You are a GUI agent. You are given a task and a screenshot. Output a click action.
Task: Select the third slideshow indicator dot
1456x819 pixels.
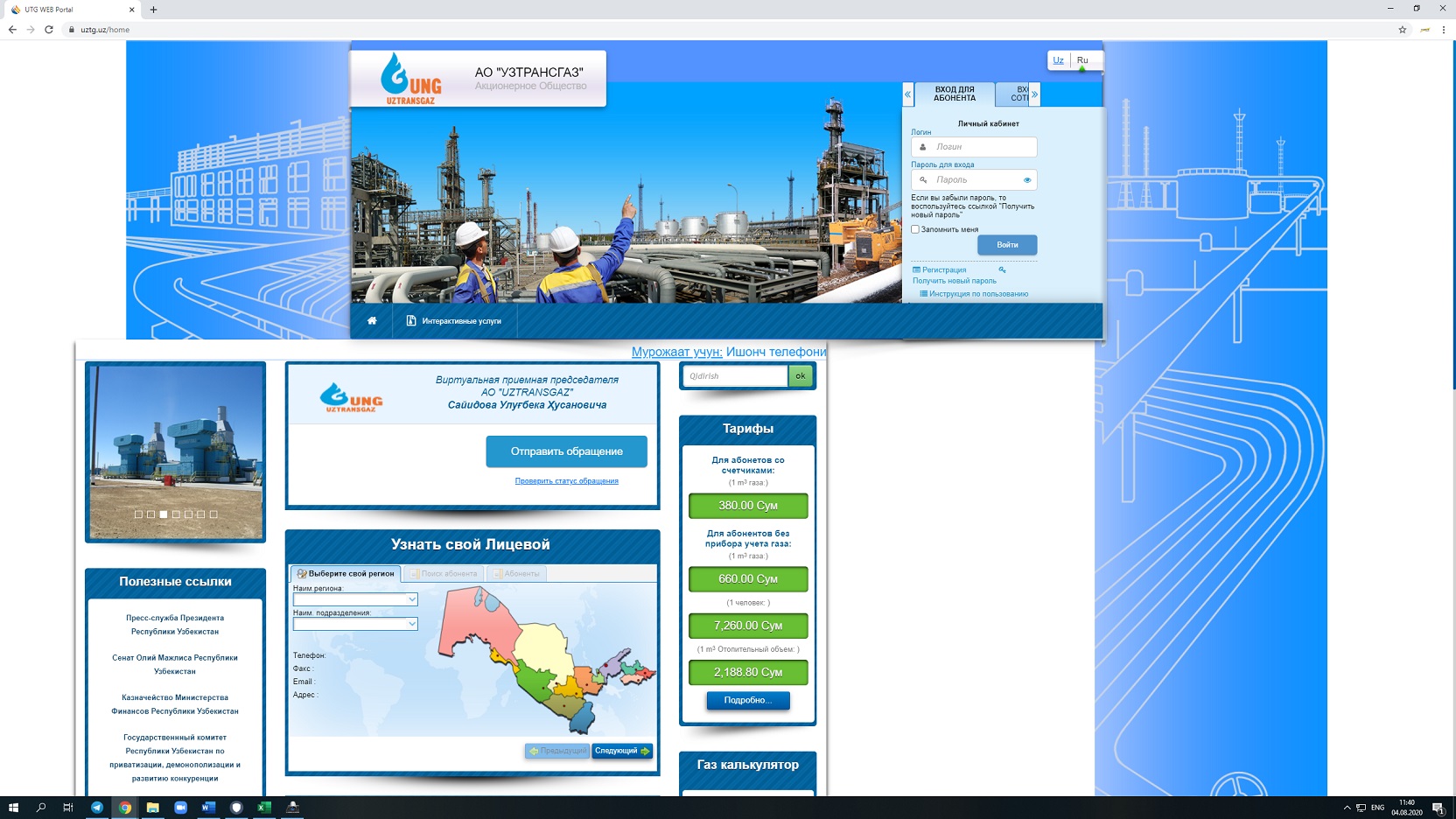point(164,514)
